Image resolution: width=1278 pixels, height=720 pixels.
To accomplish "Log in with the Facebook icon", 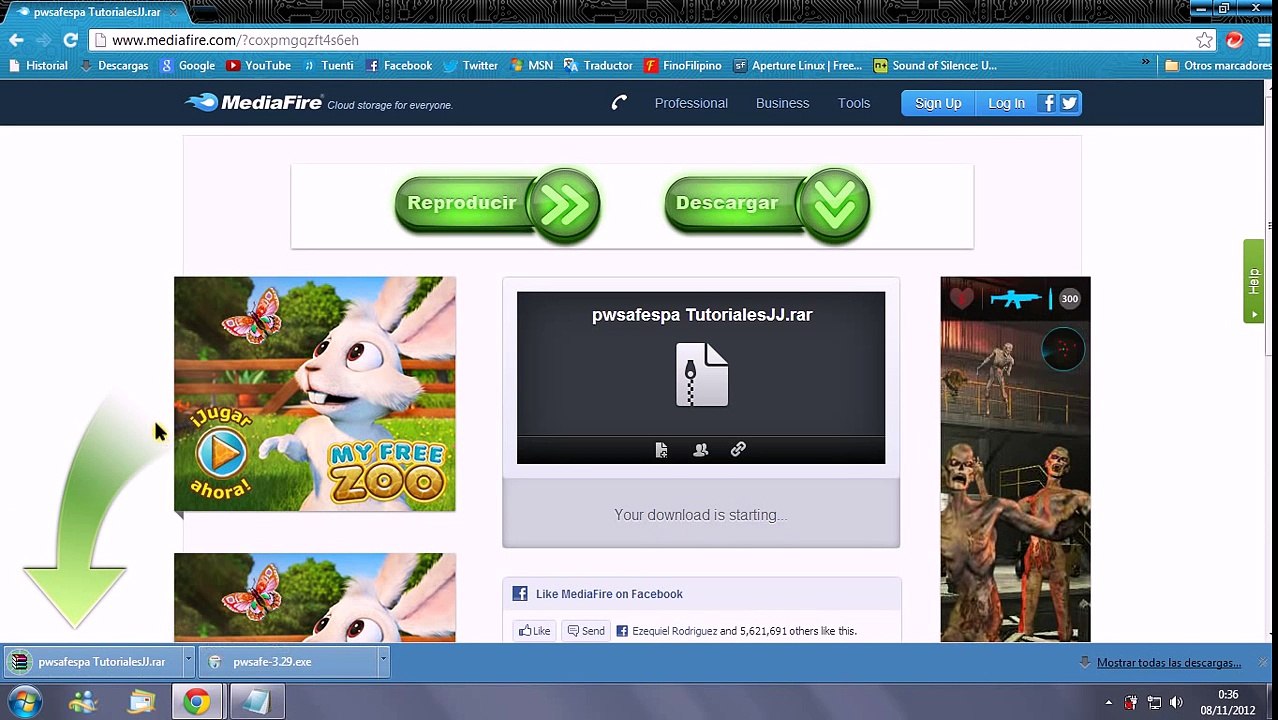I will (1048, 103).
